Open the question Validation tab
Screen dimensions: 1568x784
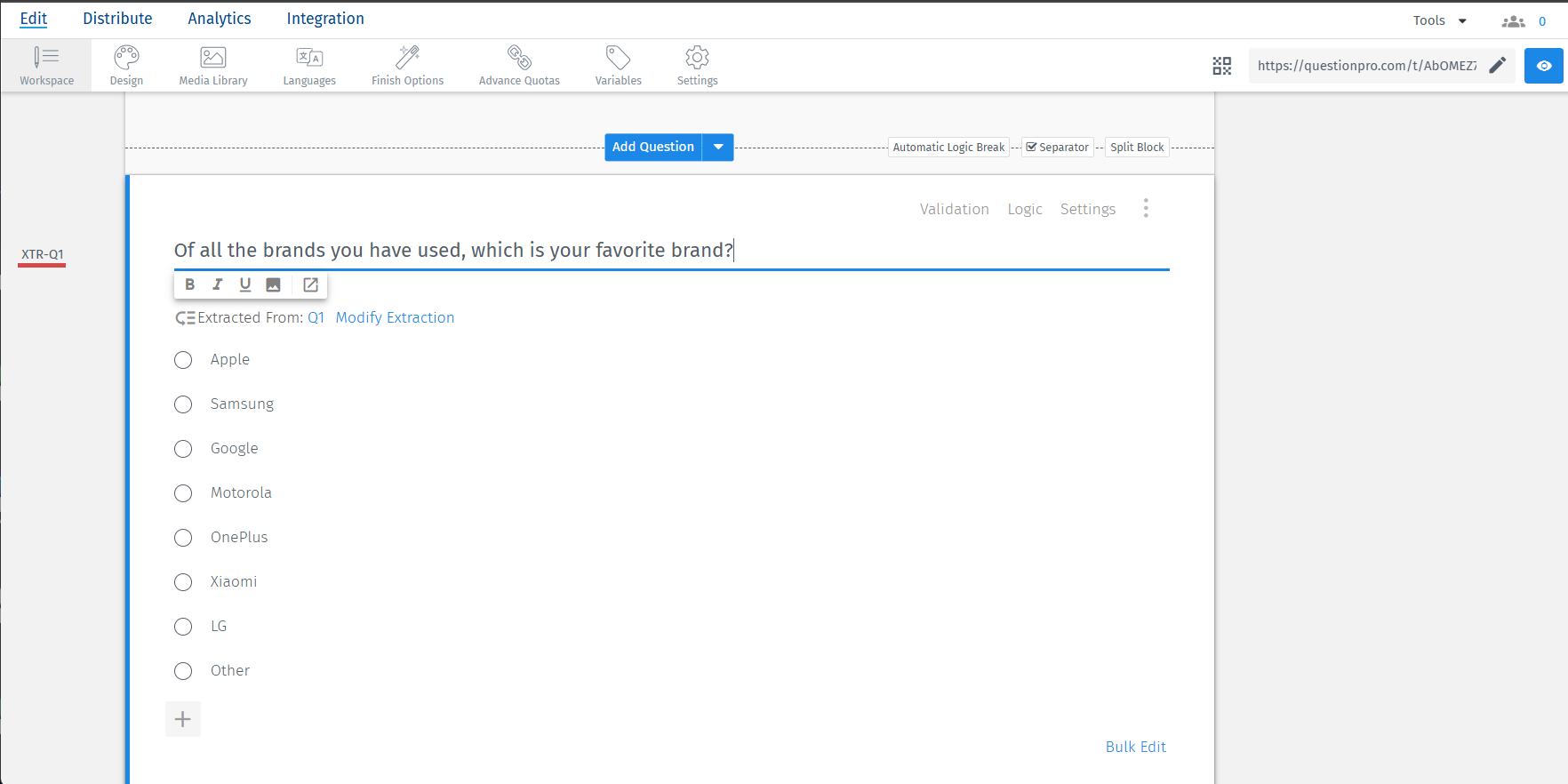954,209
